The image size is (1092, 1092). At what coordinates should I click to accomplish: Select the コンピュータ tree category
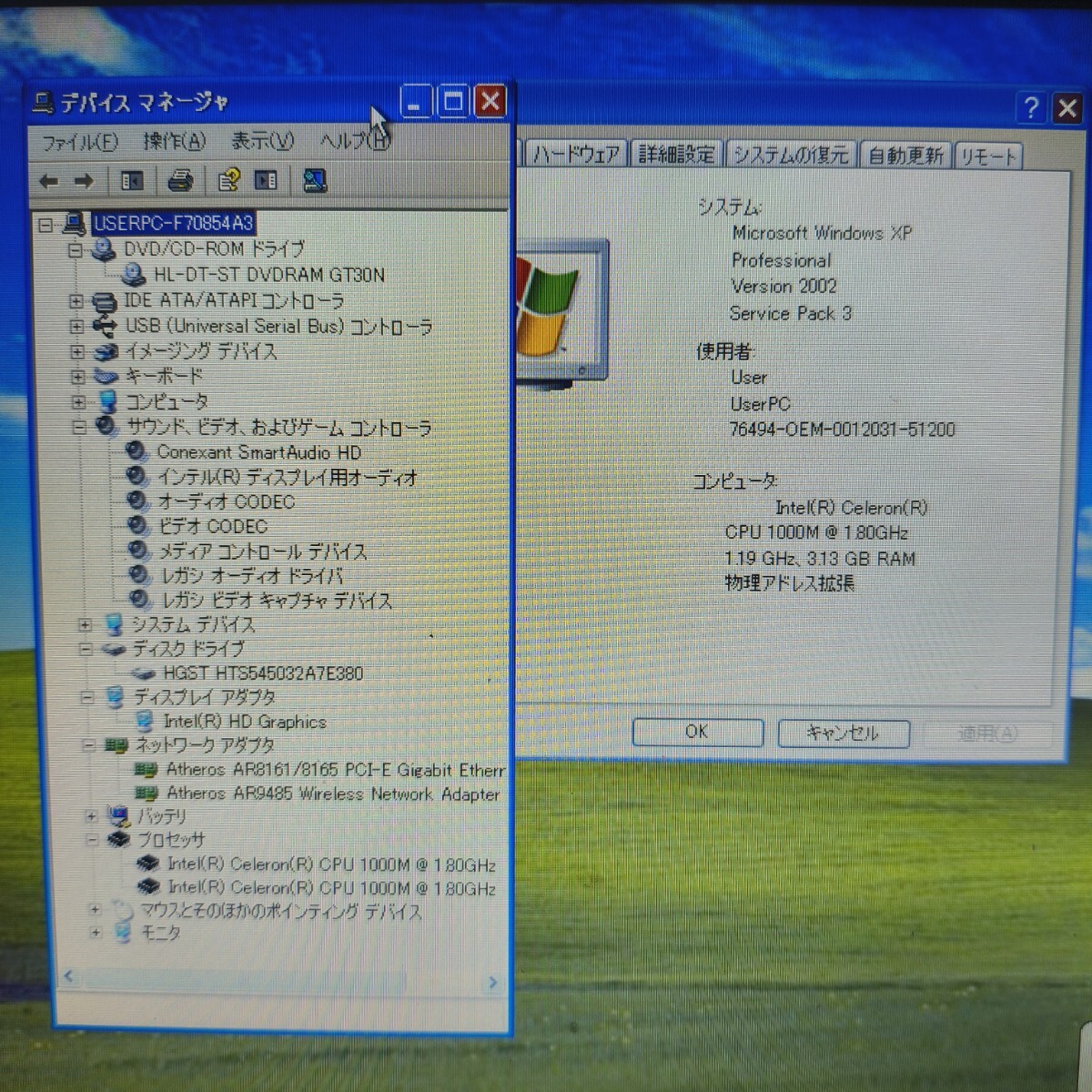167,401
